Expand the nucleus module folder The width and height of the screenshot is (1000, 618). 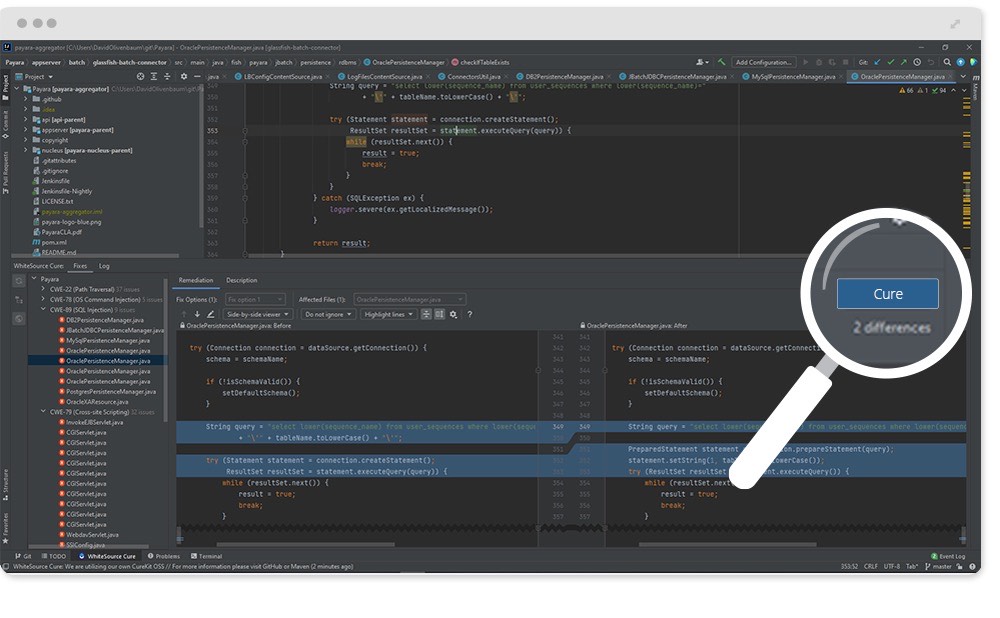(26, 151)
